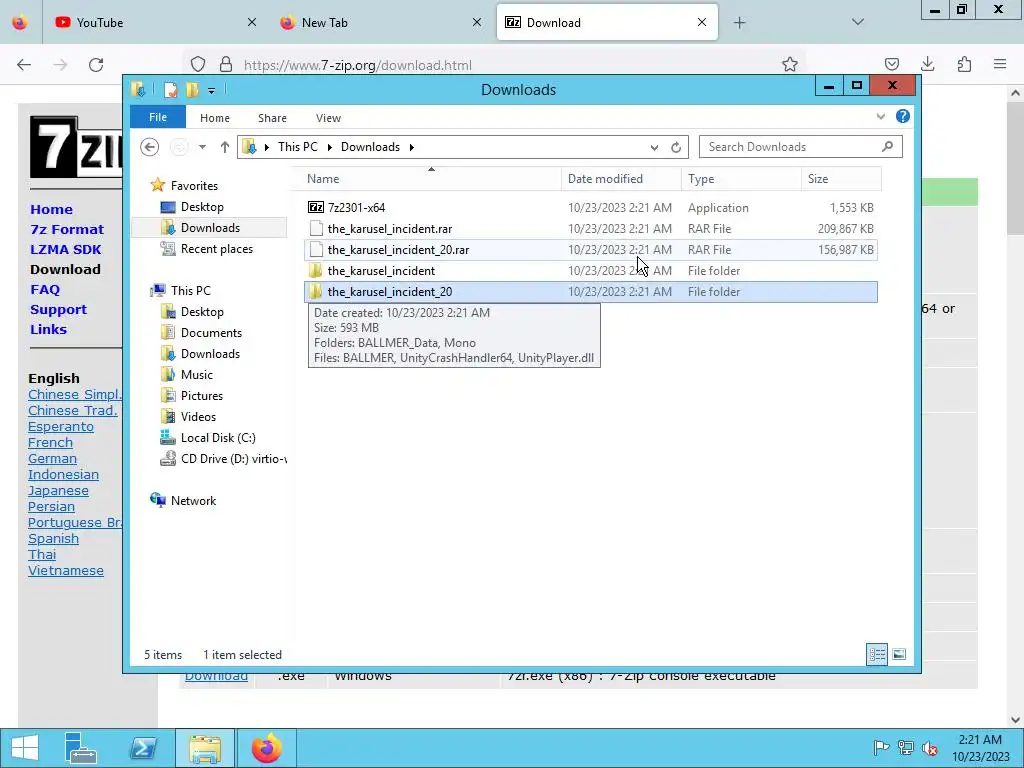This screenshot has width=1024, height=768.
Task: Open Firefox hamburger application menu
Action: pyautogui.click(x=1000, y=64)
